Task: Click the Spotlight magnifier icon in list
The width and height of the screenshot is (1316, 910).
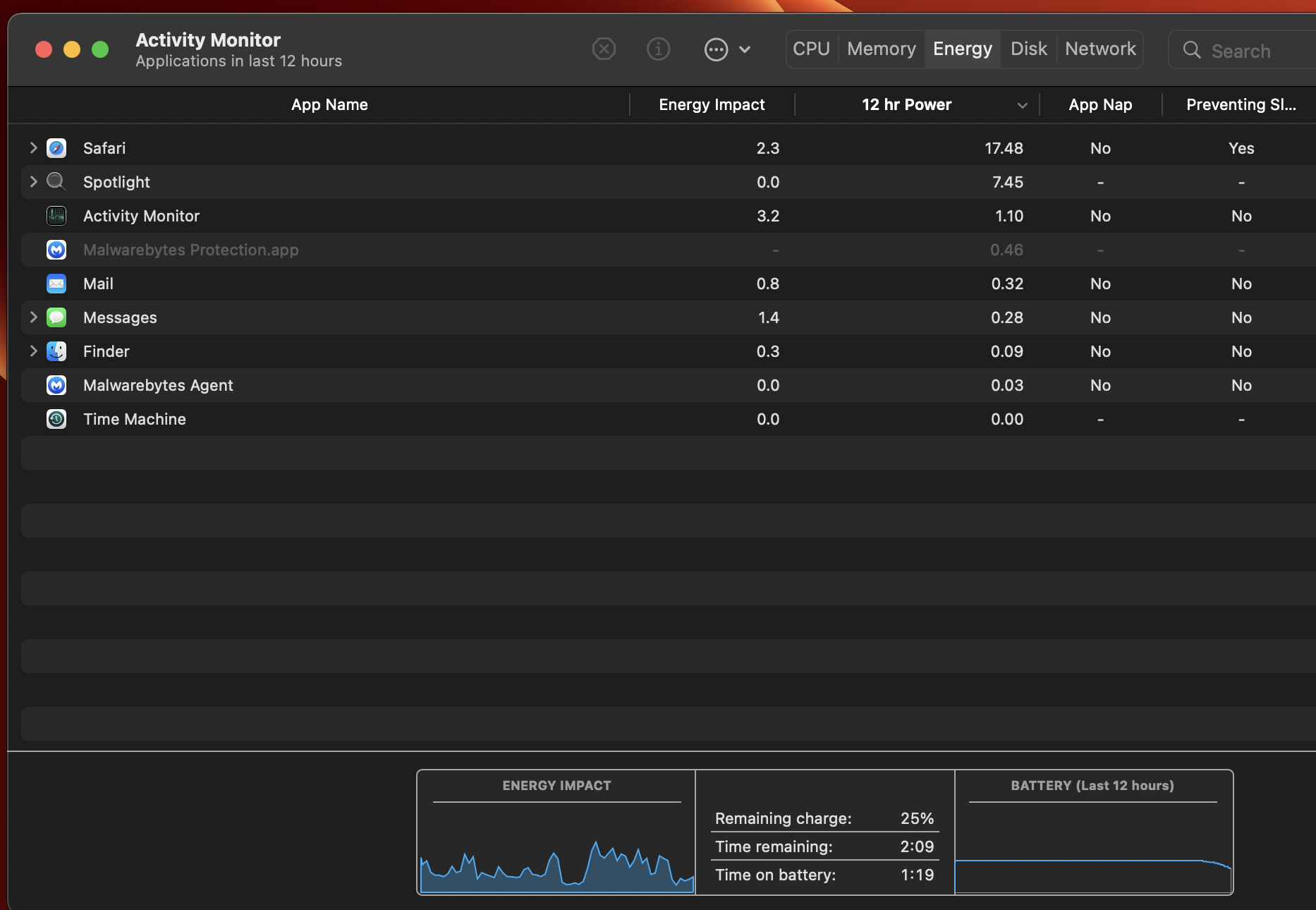Action: pyautogui.click(x=56, y=182)
